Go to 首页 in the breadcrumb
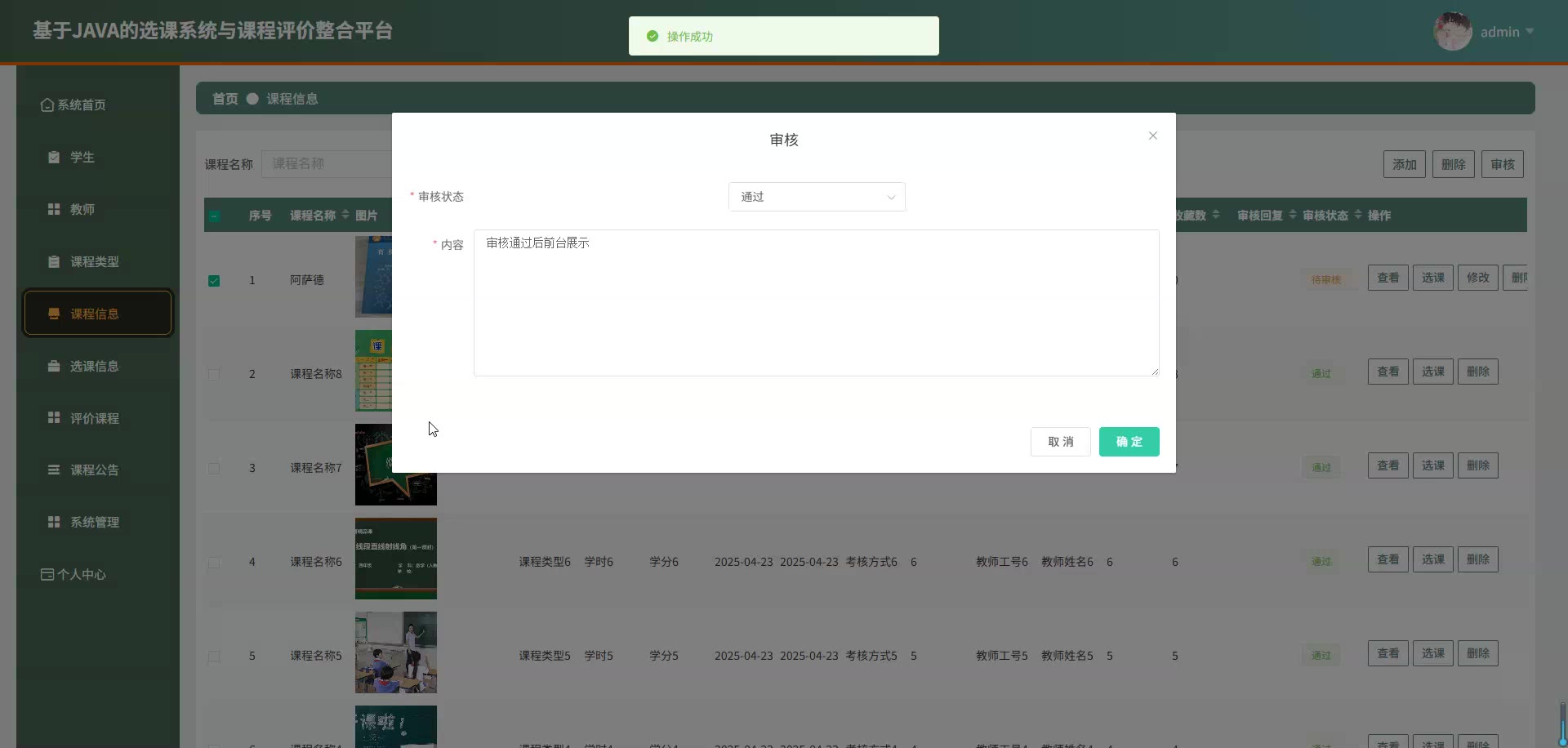The image size is (1568, 748). [225, 99]
